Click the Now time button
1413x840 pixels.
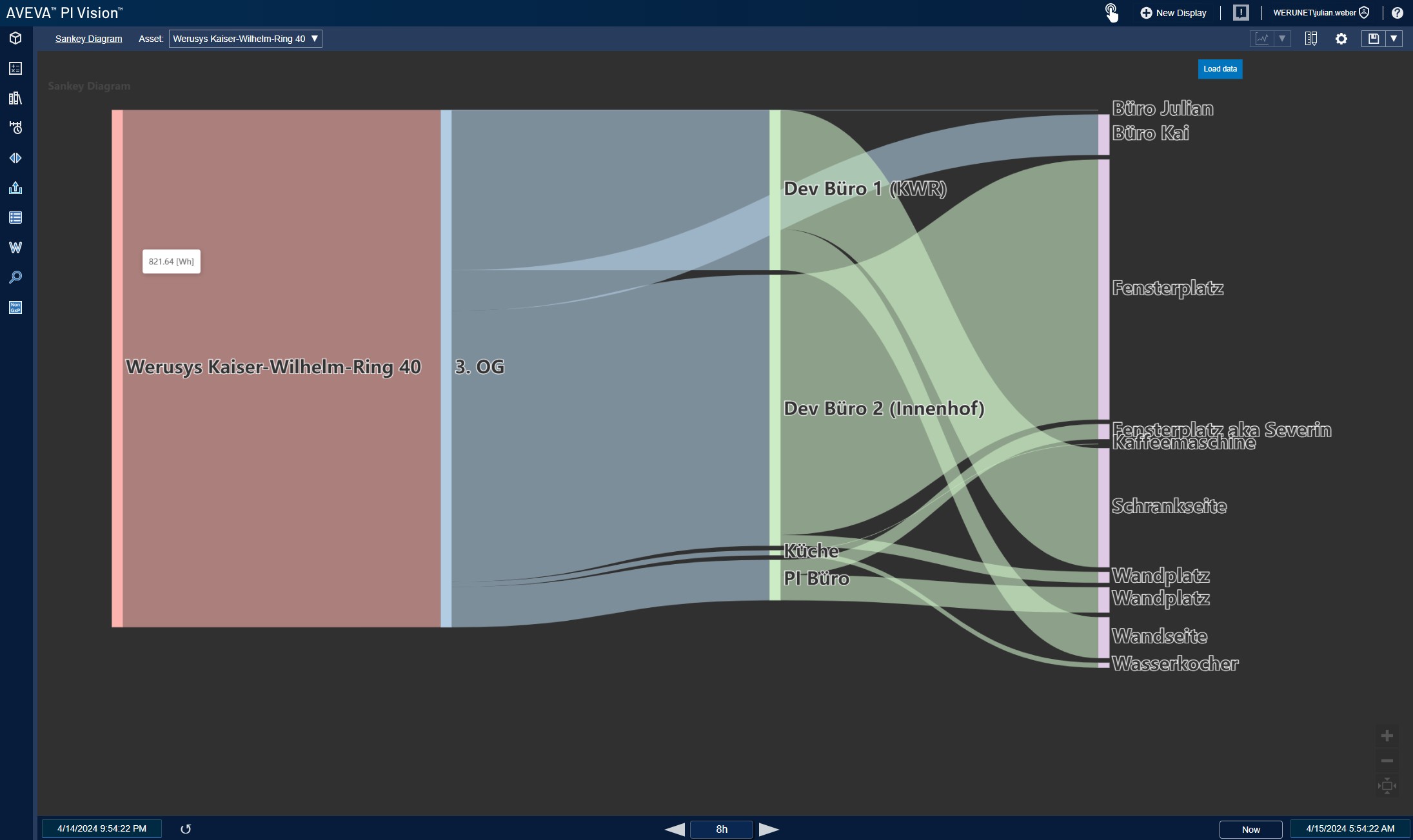1250,829
